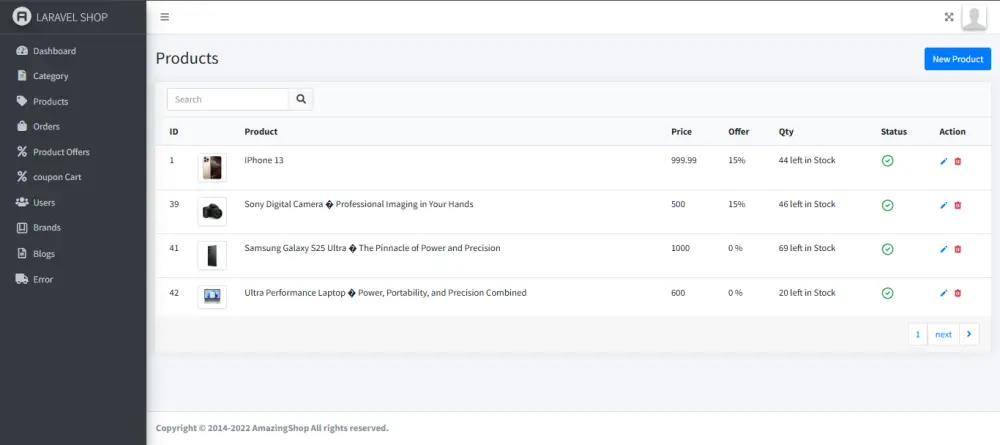The image size is (1000, 445).
Task: Click the LARAVEL SHOP brand link
Action: pos(72,17)
